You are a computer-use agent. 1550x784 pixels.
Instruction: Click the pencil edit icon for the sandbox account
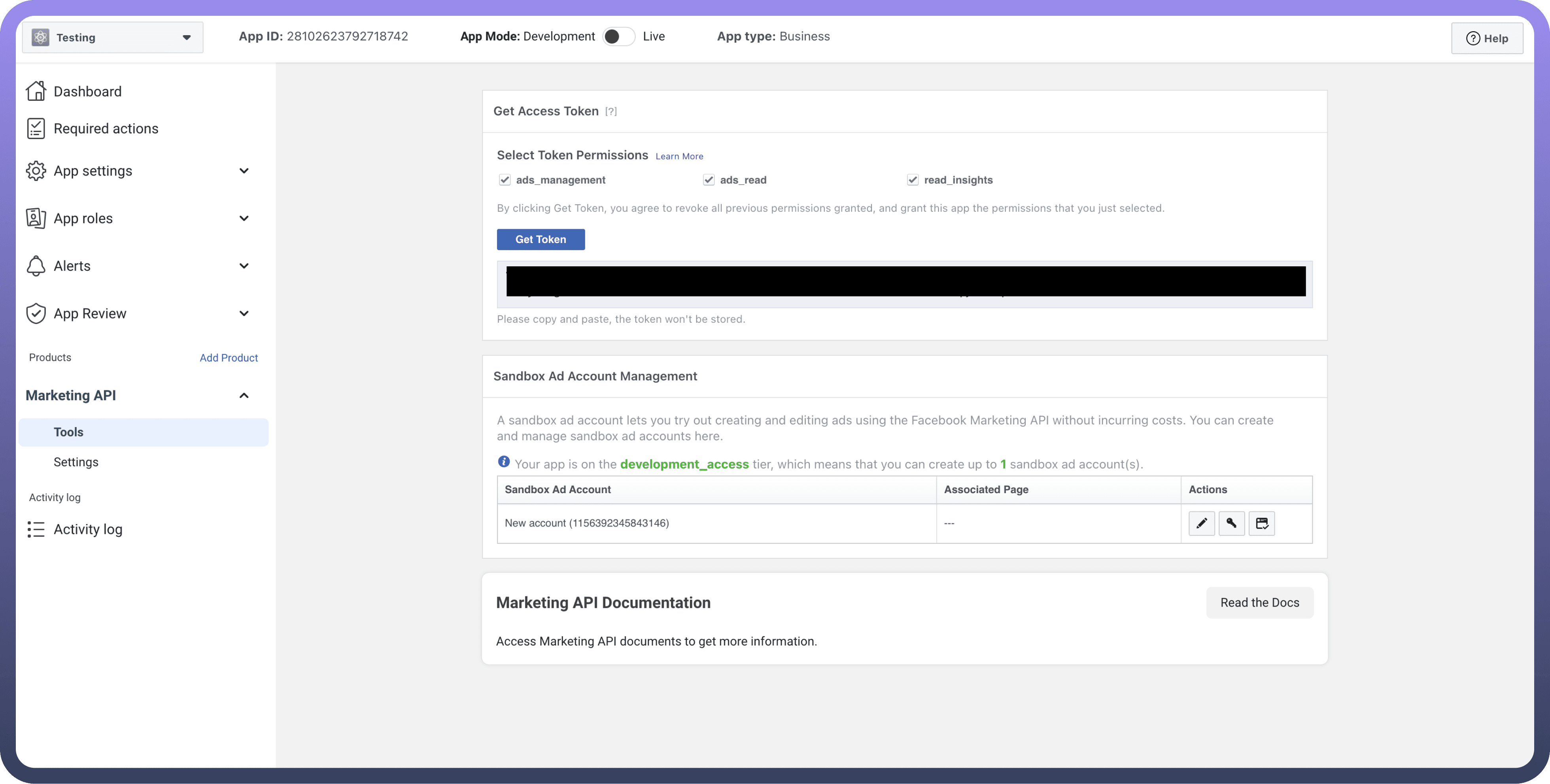click(1201, 523)
